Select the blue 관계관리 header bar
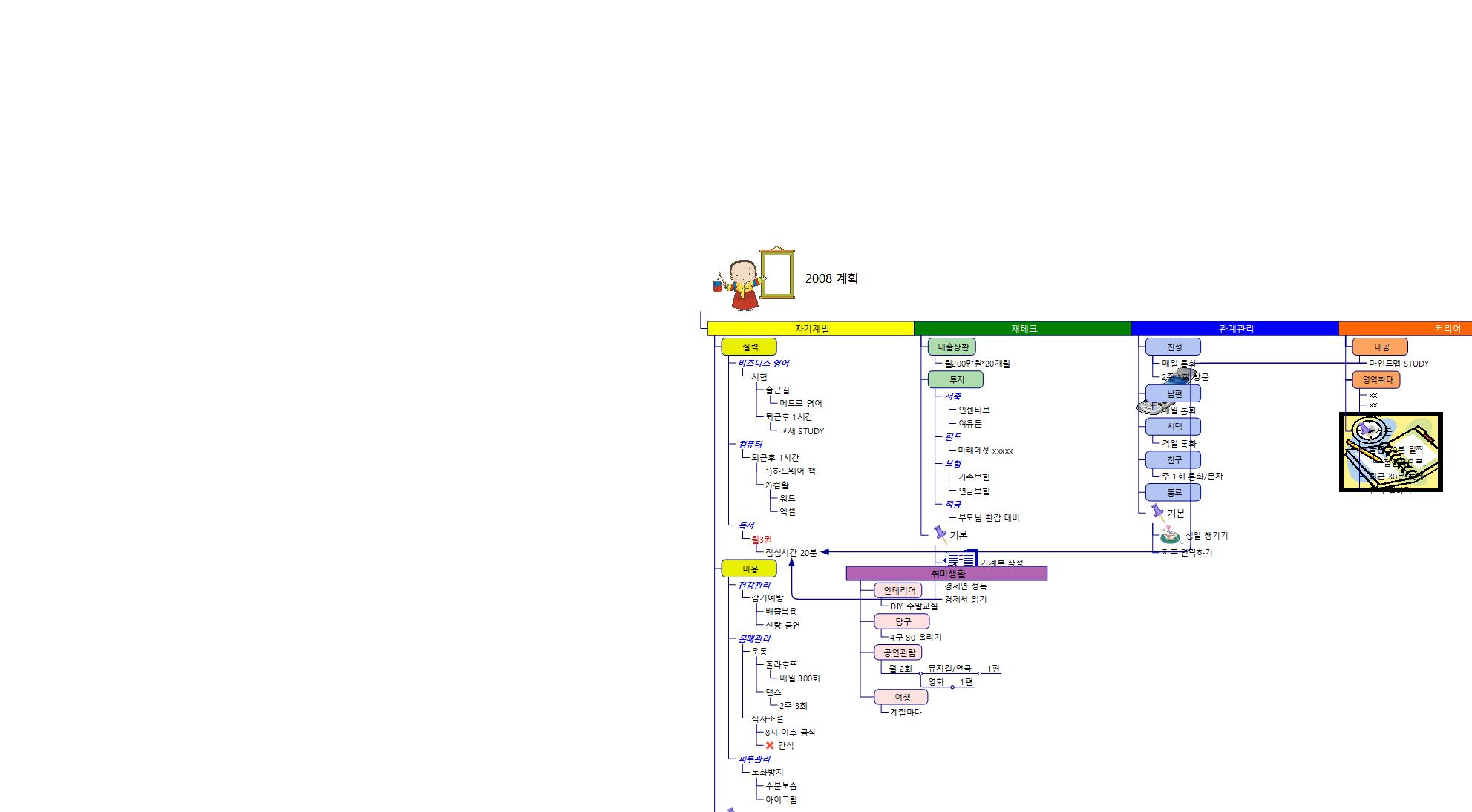The image size is (1472, 812). coord(1234,329)
